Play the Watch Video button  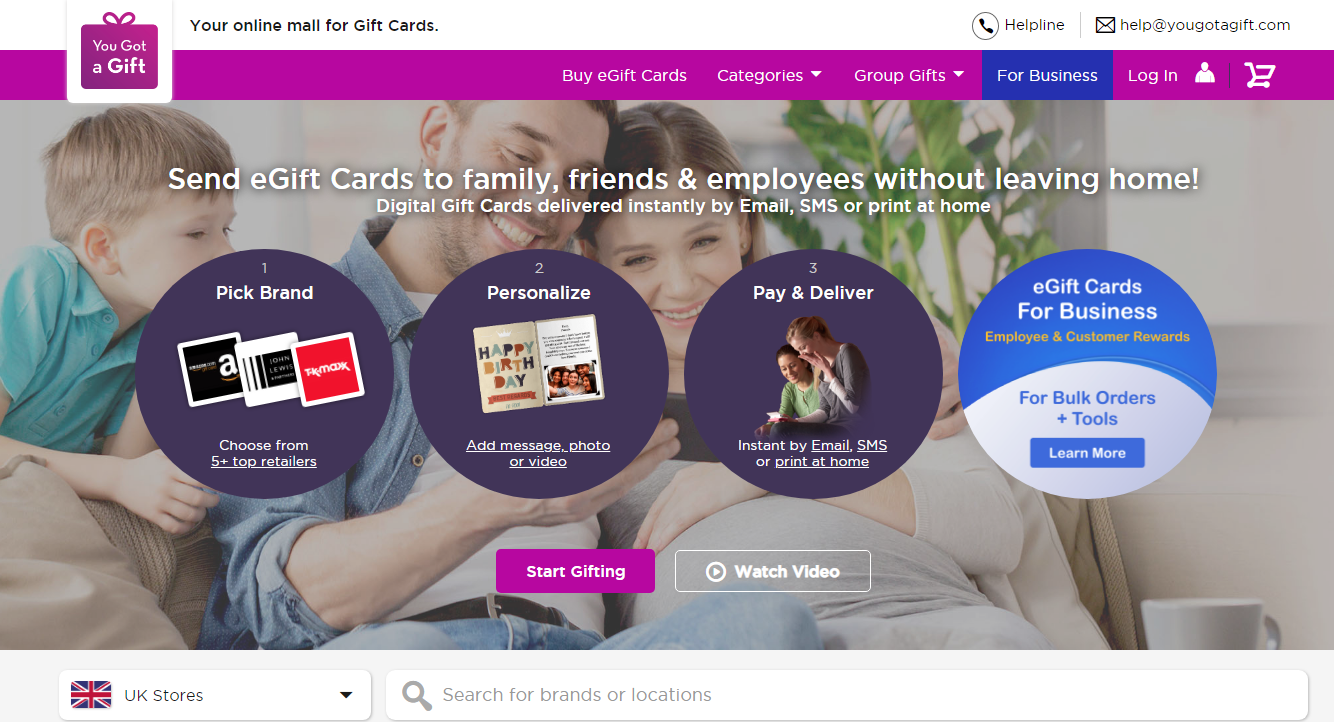click(x=772, y=571)
